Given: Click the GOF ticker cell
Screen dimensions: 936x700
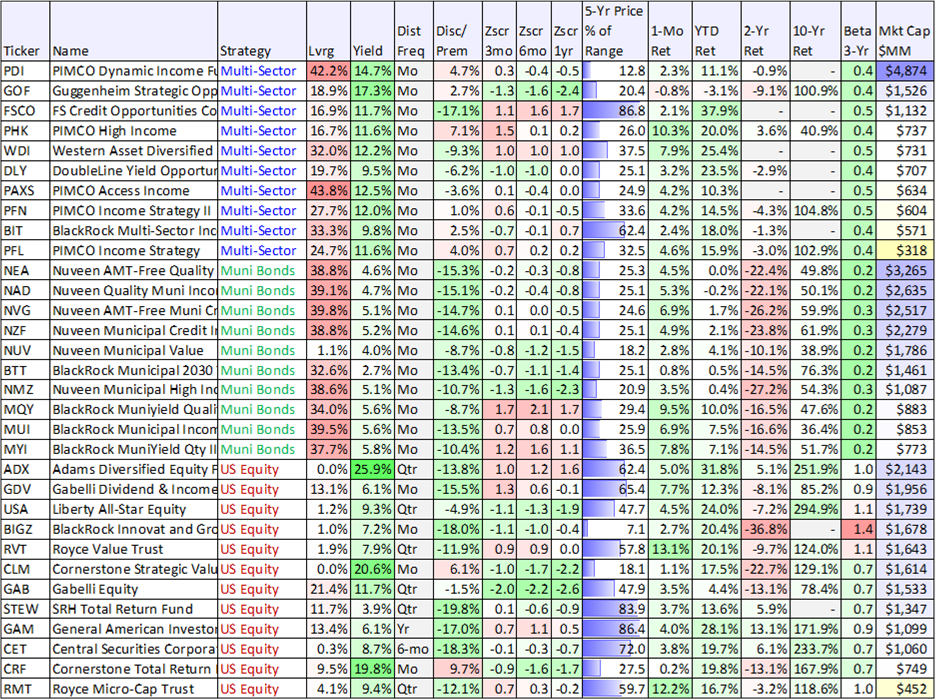Looking at the screenshot, I should click(x=26, y=91).
